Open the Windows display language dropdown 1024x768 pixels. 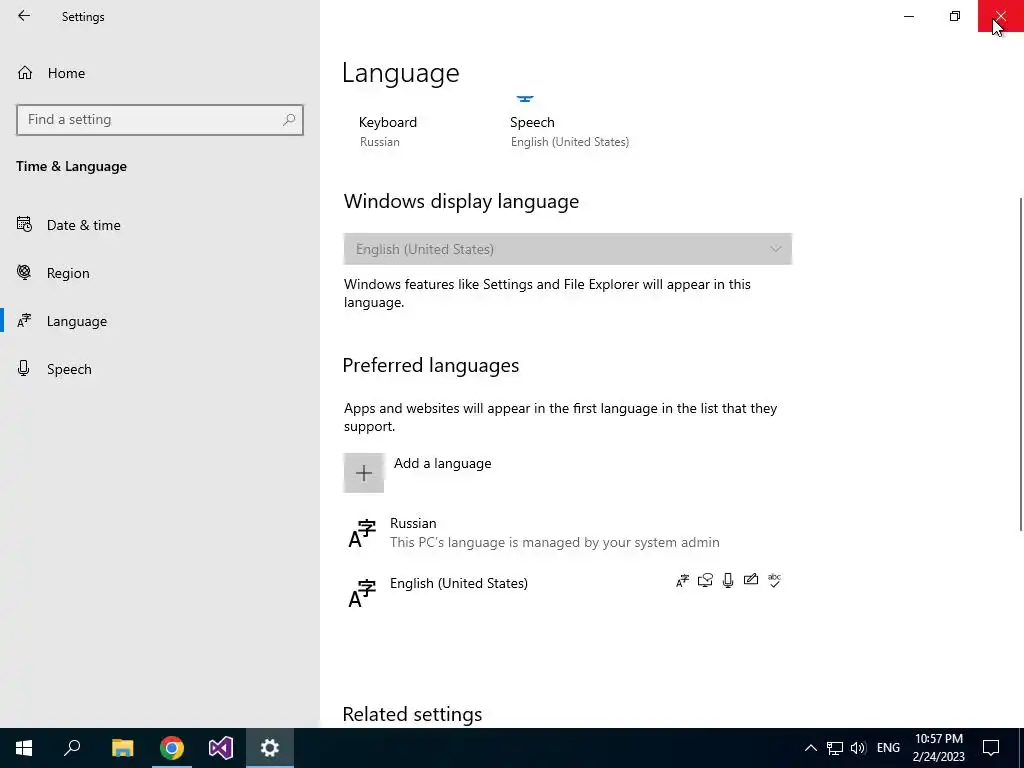point(568,249)
